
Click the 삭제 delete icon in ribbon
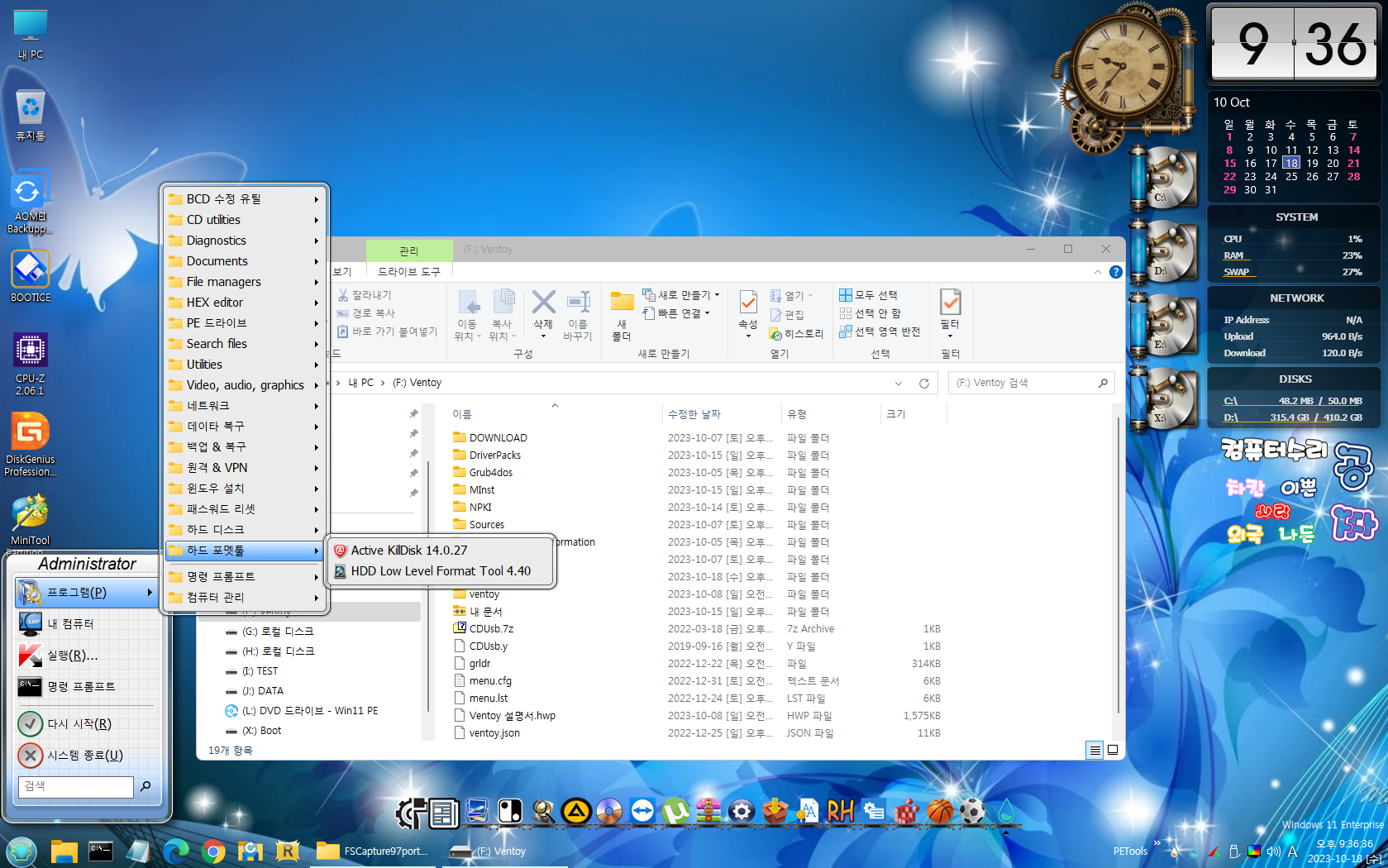(x=543, y=313)
